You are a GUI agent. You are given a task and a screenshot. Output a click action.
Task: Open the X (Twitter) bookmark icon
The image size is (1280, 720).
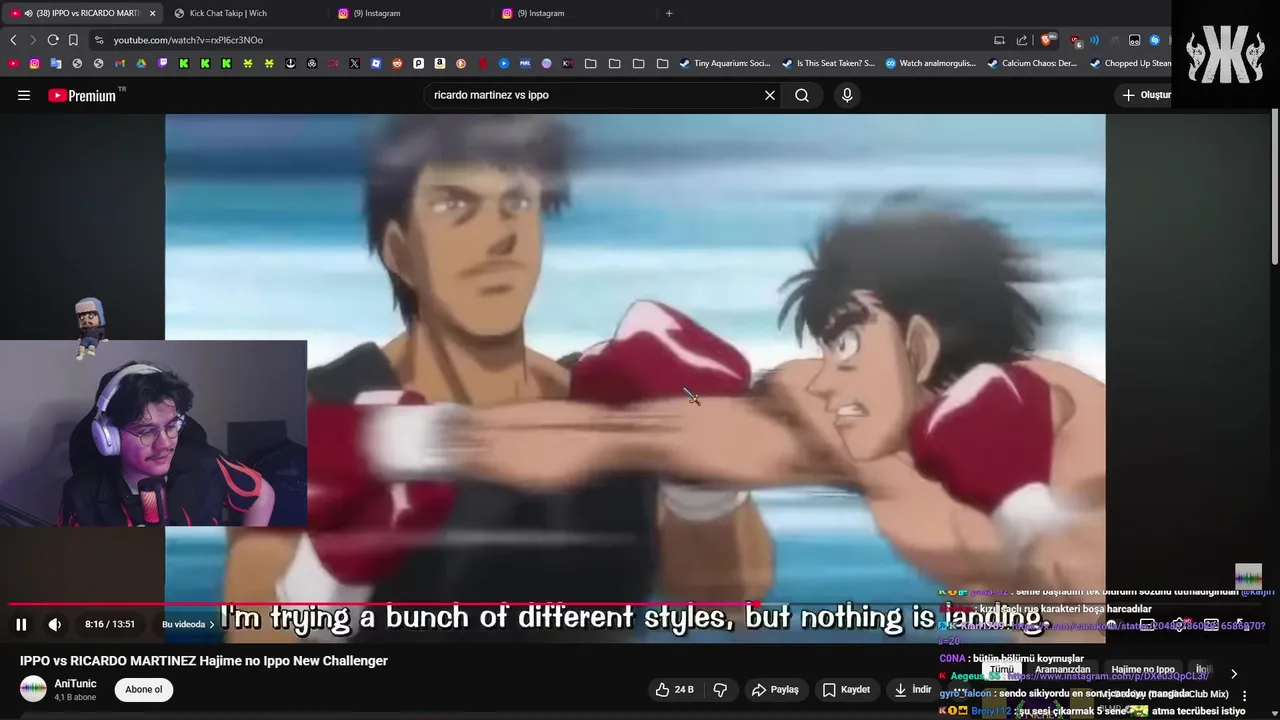(x=354, y=63)
